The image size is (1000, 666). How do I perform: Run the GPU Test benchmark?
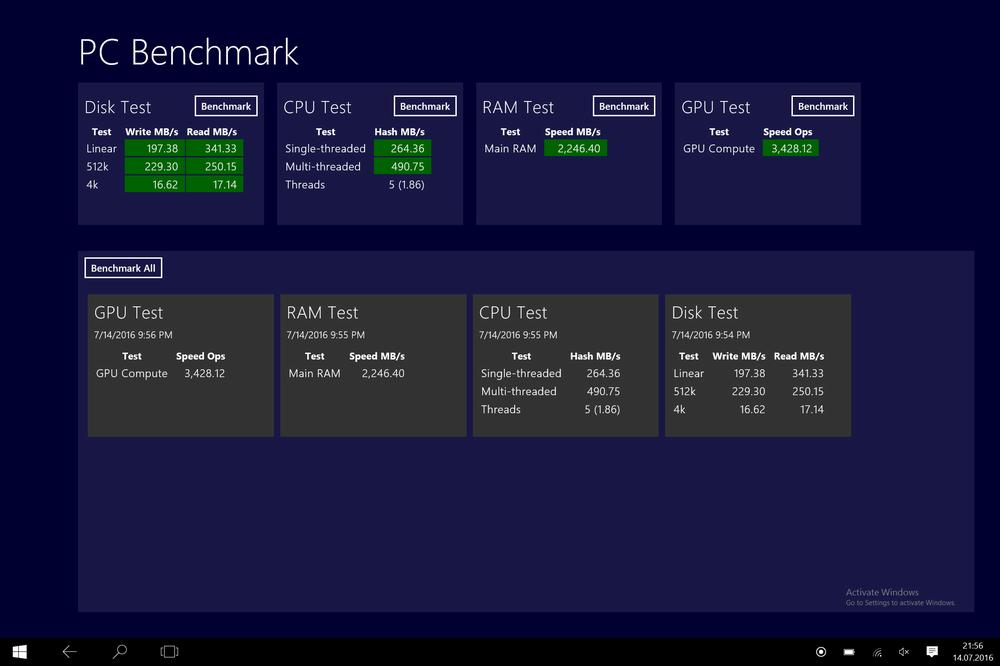(823, 106)
